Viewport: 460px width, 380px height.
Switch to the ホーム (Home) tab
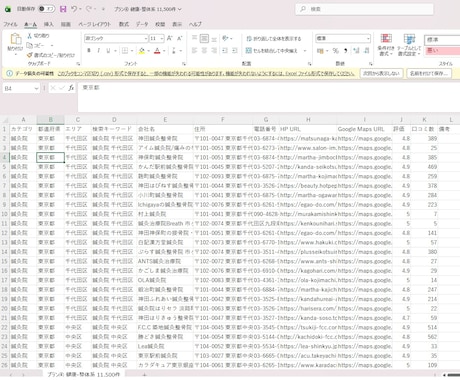click(x=30, y=24)
